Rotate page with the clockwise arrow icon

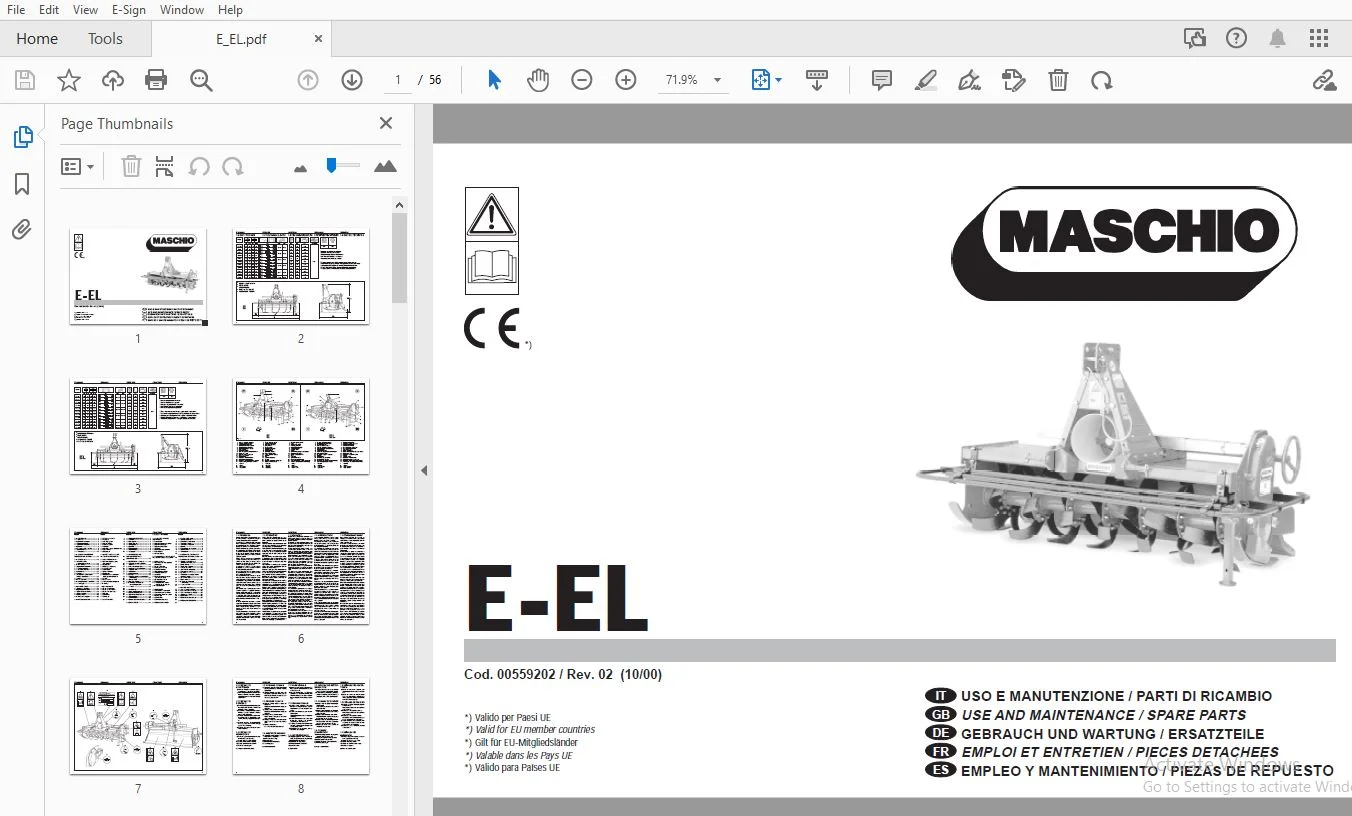1102,81
